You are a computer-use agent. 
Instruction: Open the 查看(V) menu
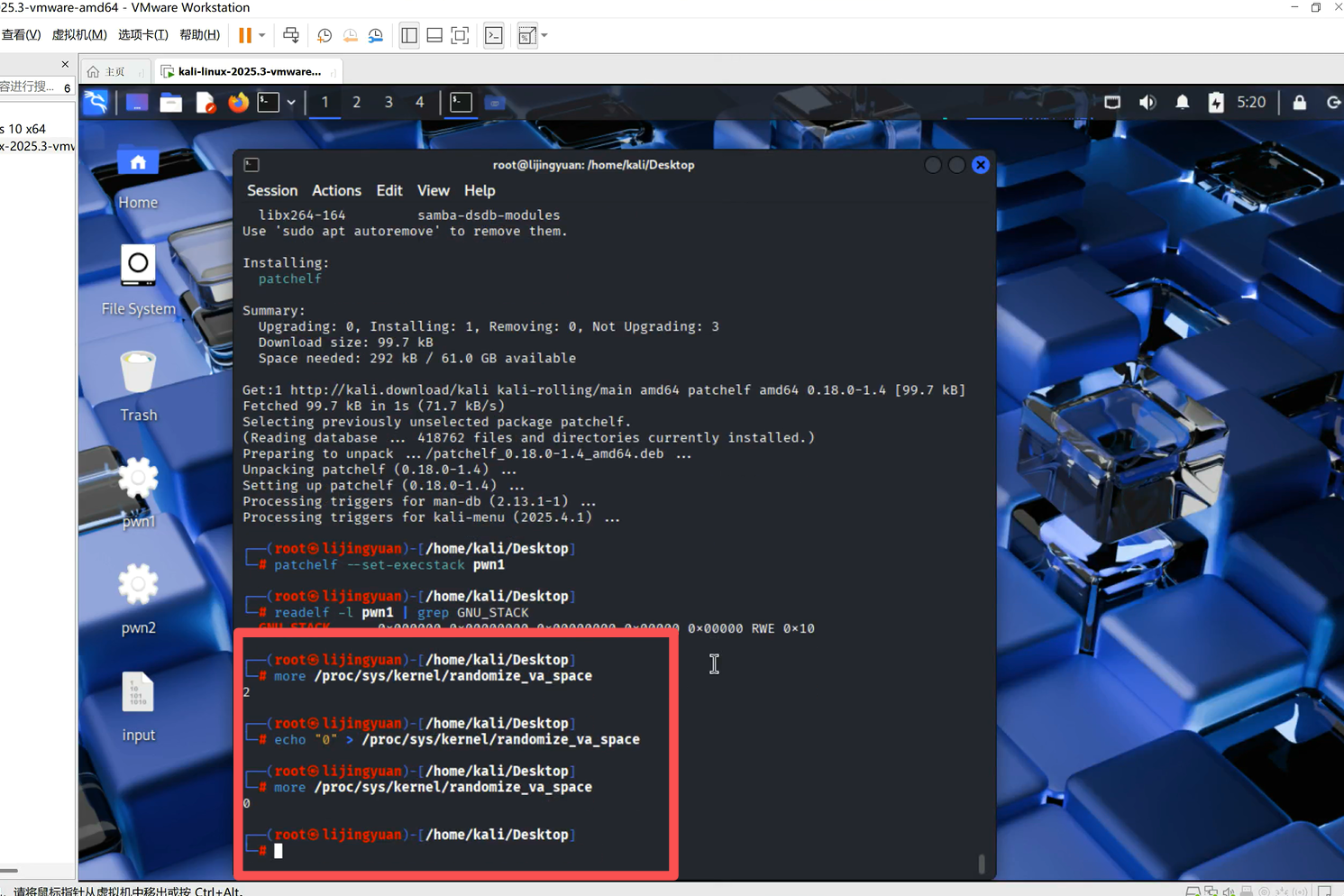click(x=21, y=35)
